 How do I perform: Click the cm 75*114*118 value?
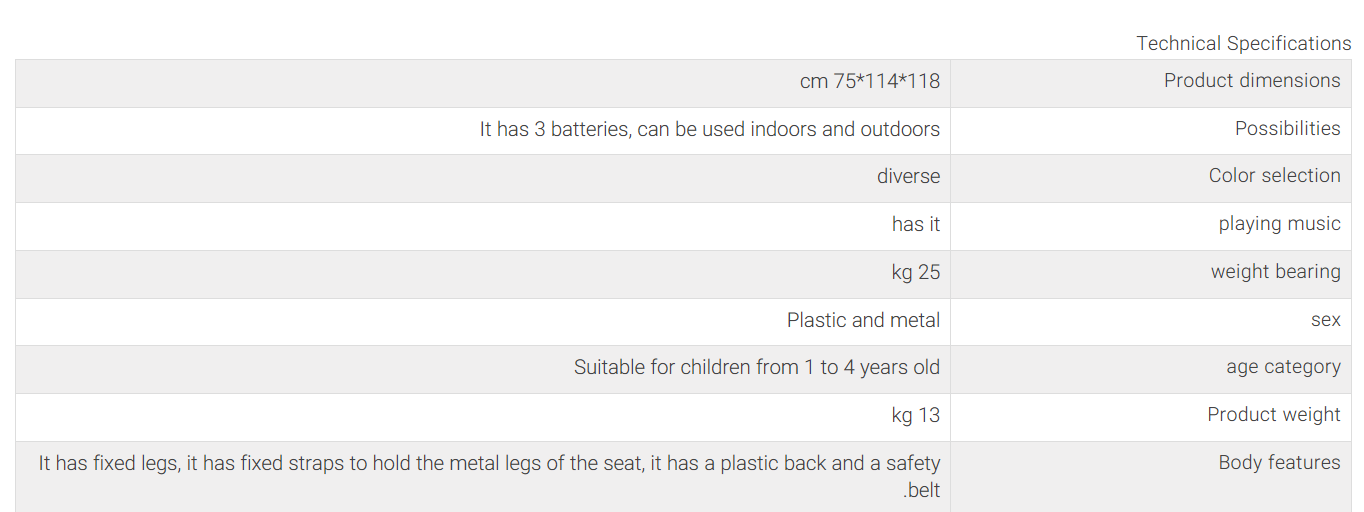tap(870, 82)
